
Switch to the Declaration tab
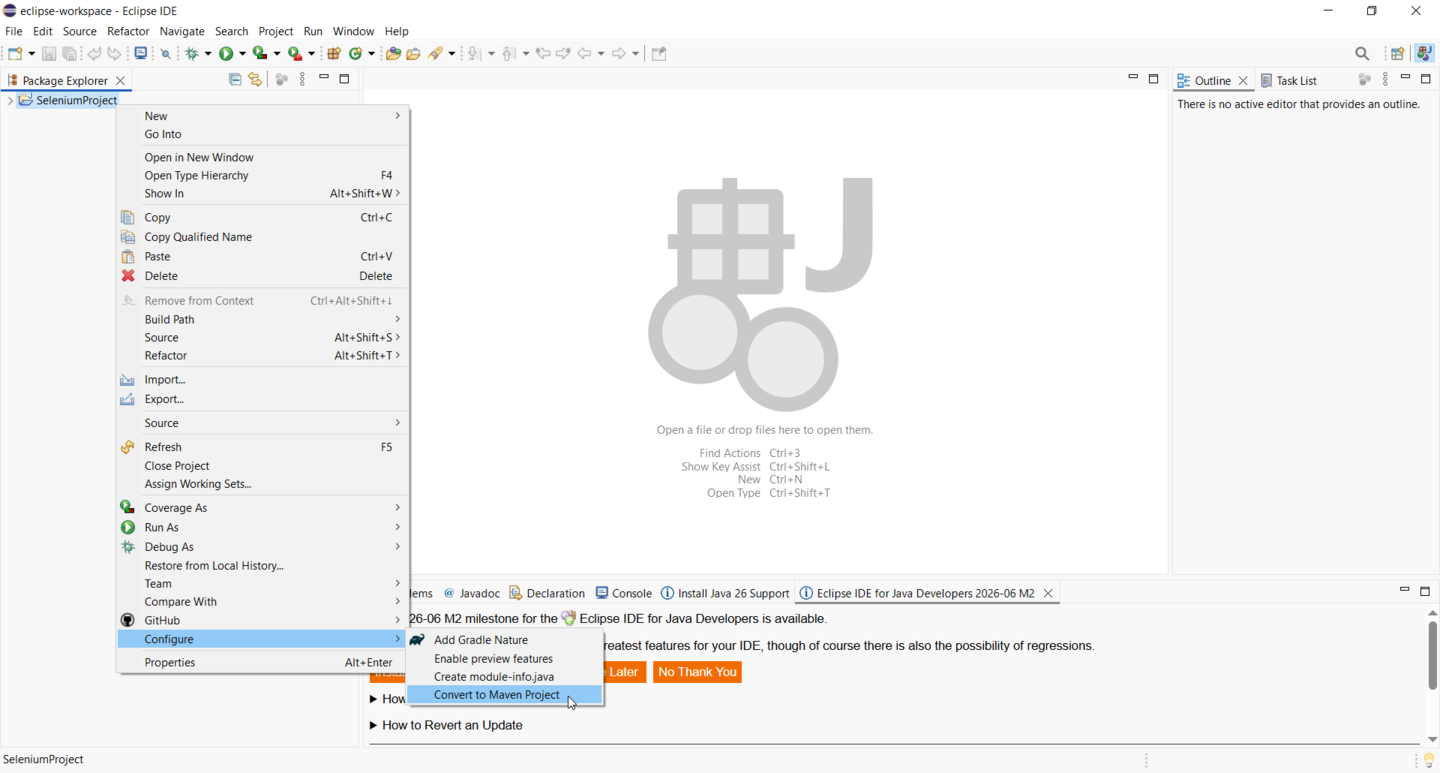point(547,593)
